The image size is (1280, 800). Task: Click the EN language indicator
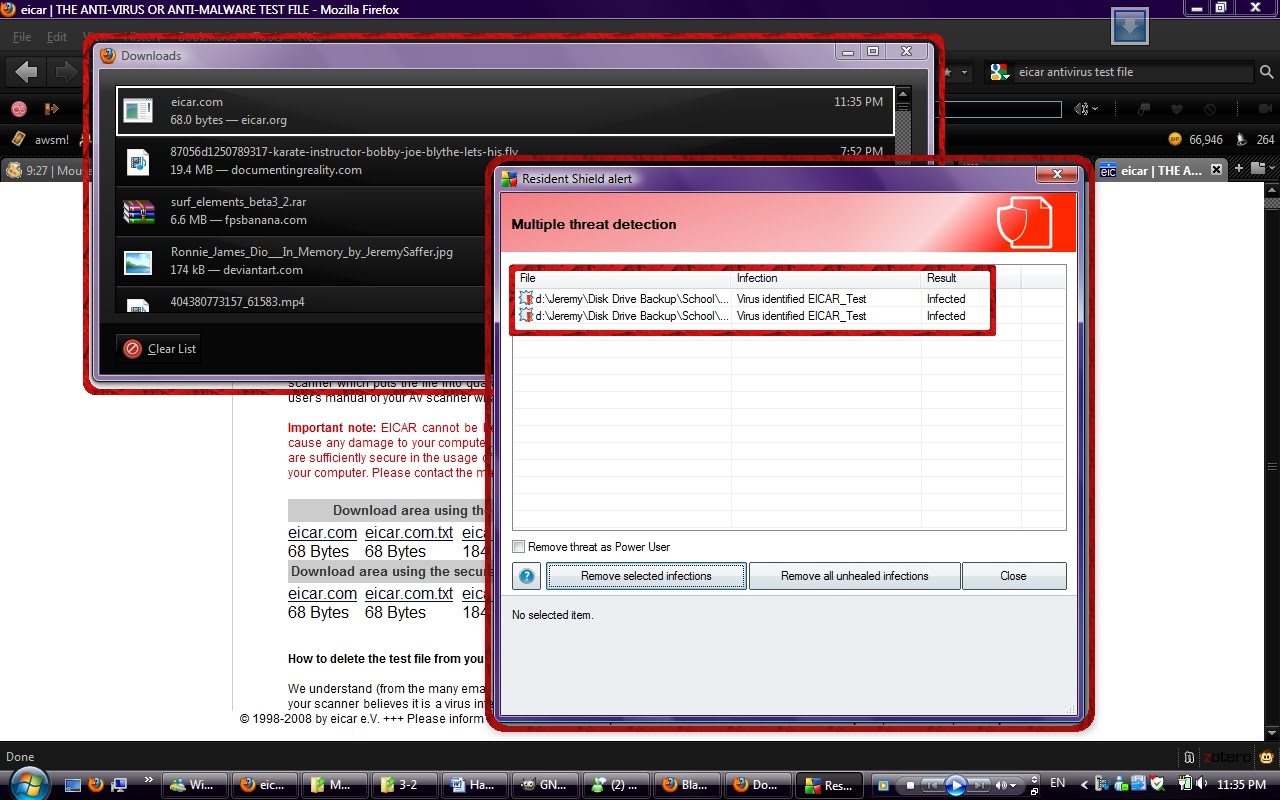click(x=1058, y=784)
